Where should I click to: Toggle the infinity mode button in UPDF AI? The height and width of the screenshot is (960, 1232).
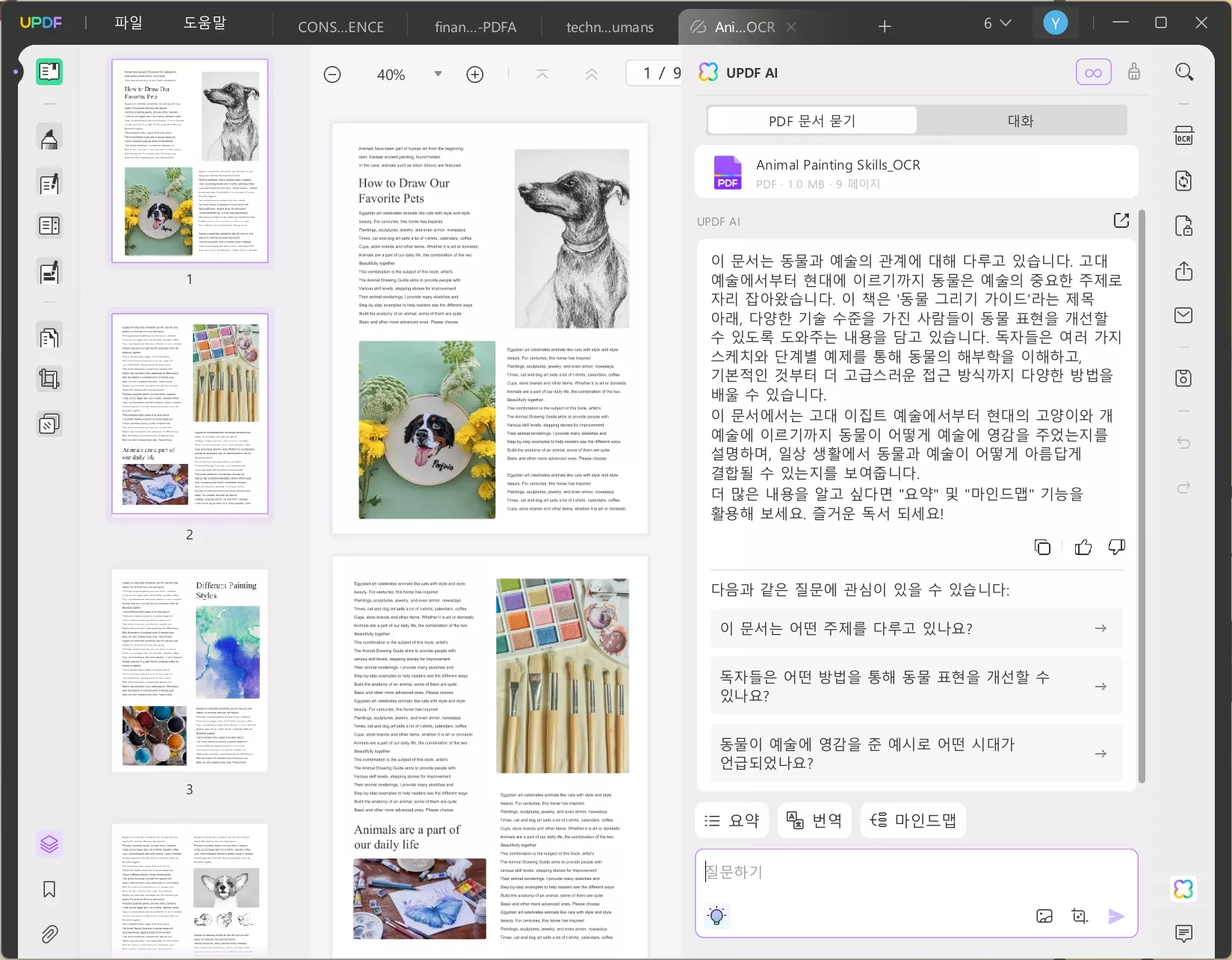point(1093,72)
